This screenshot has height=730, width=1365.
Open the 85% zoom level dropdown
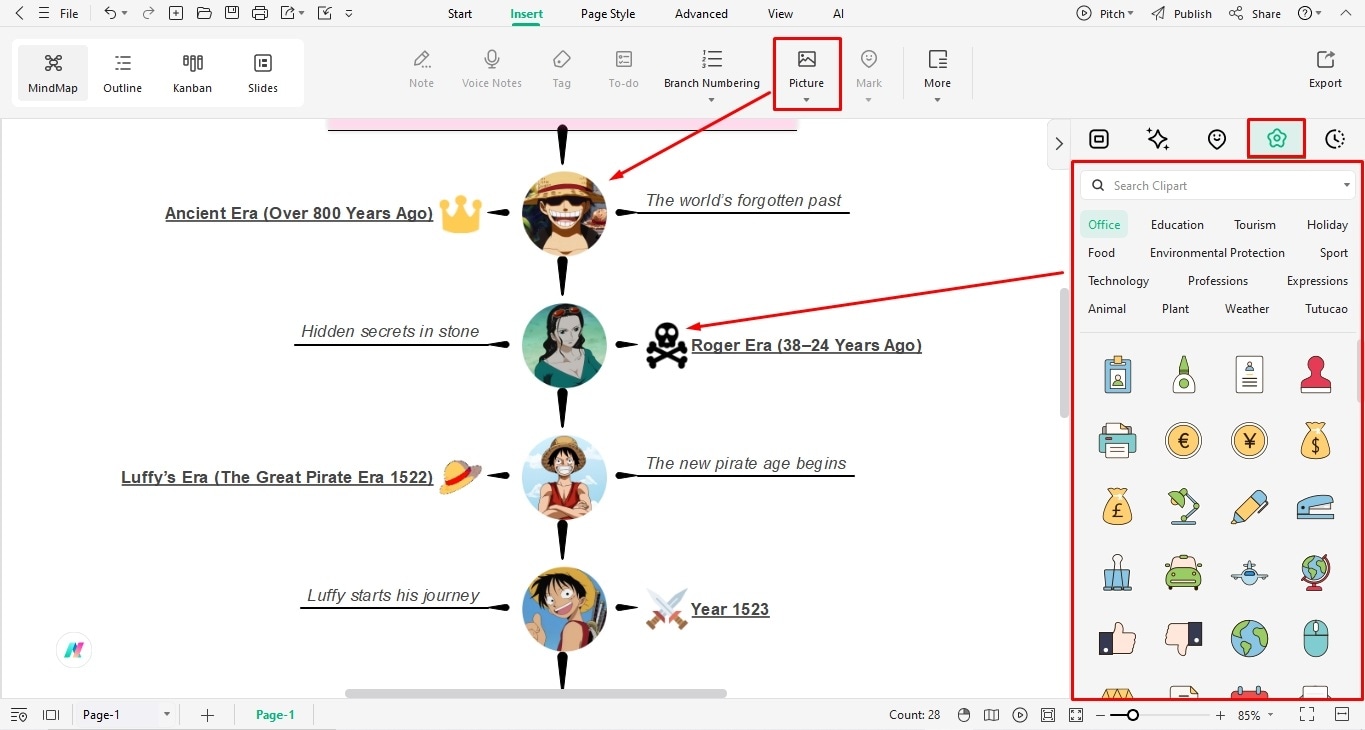[x=1256, y=715]
